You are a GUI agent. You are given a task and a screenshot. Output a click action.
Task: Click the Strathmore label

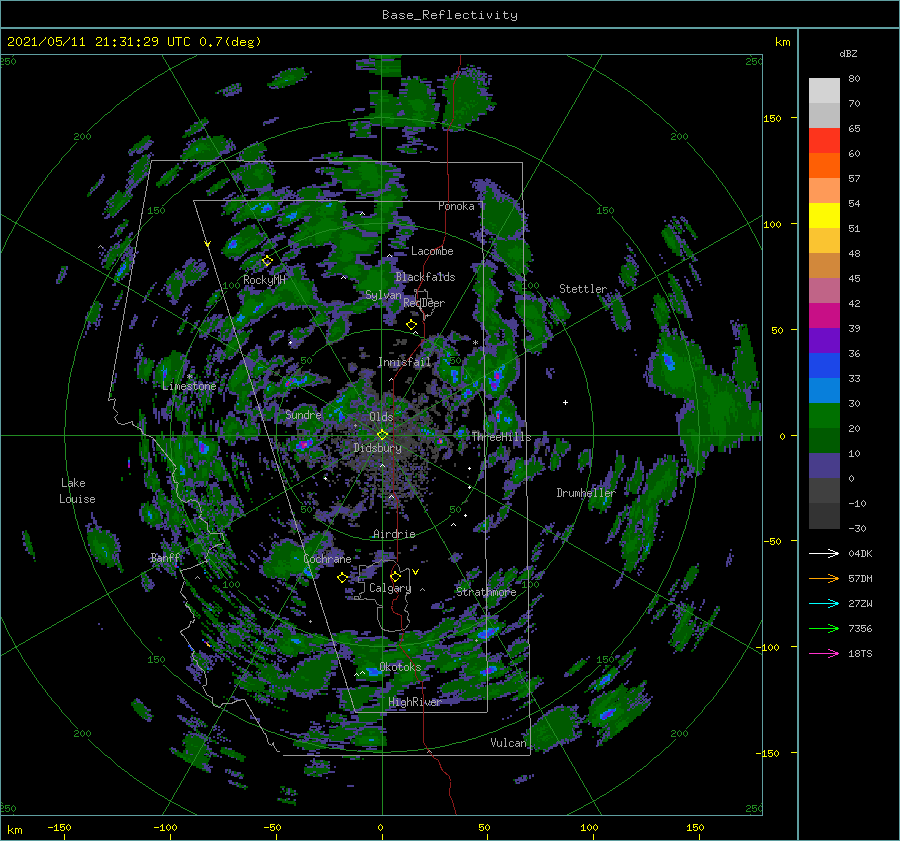click(486, 592)
